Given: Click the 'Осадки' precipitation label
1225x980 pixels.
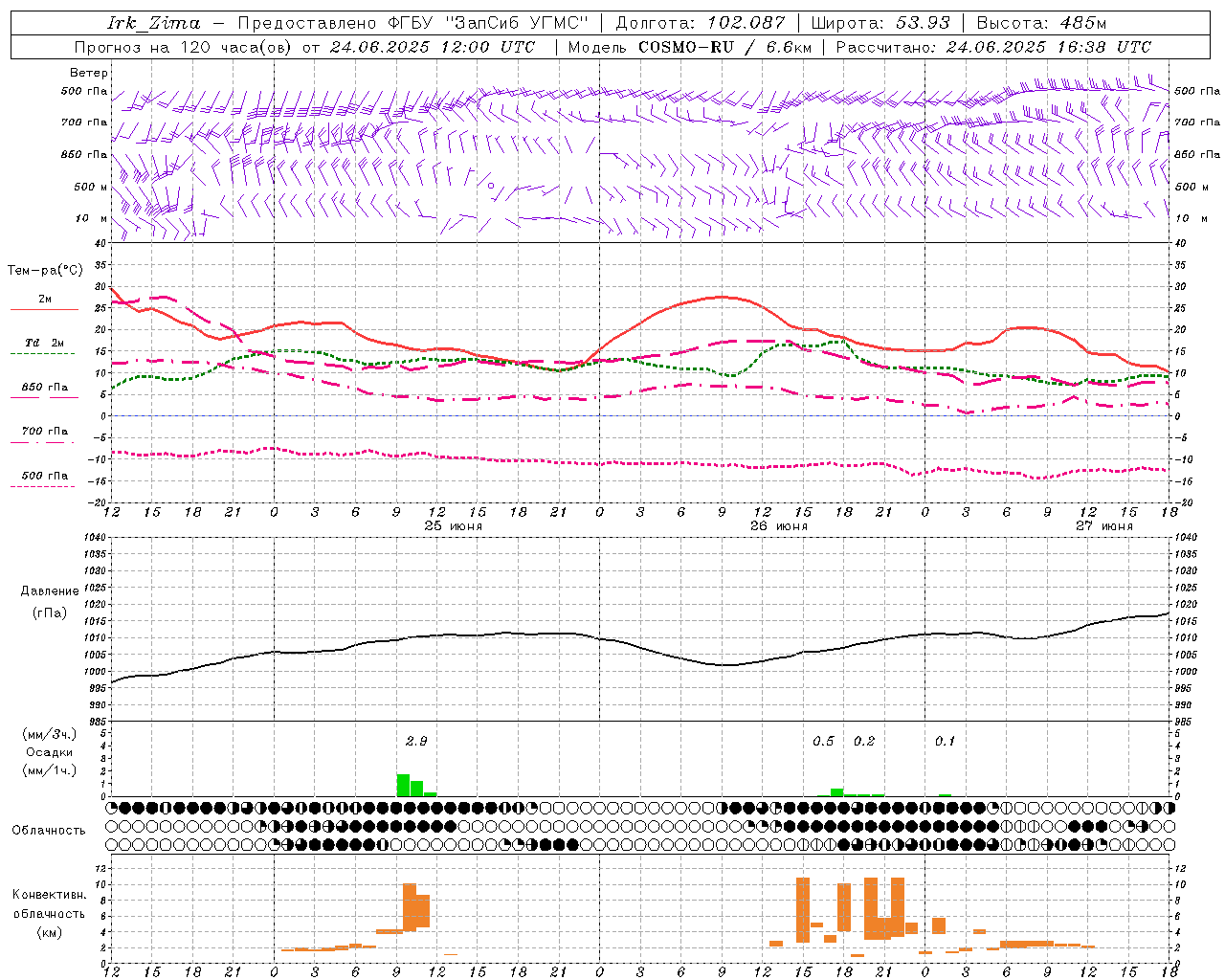Looking at the screenshot, I should (x=50, y=752).
